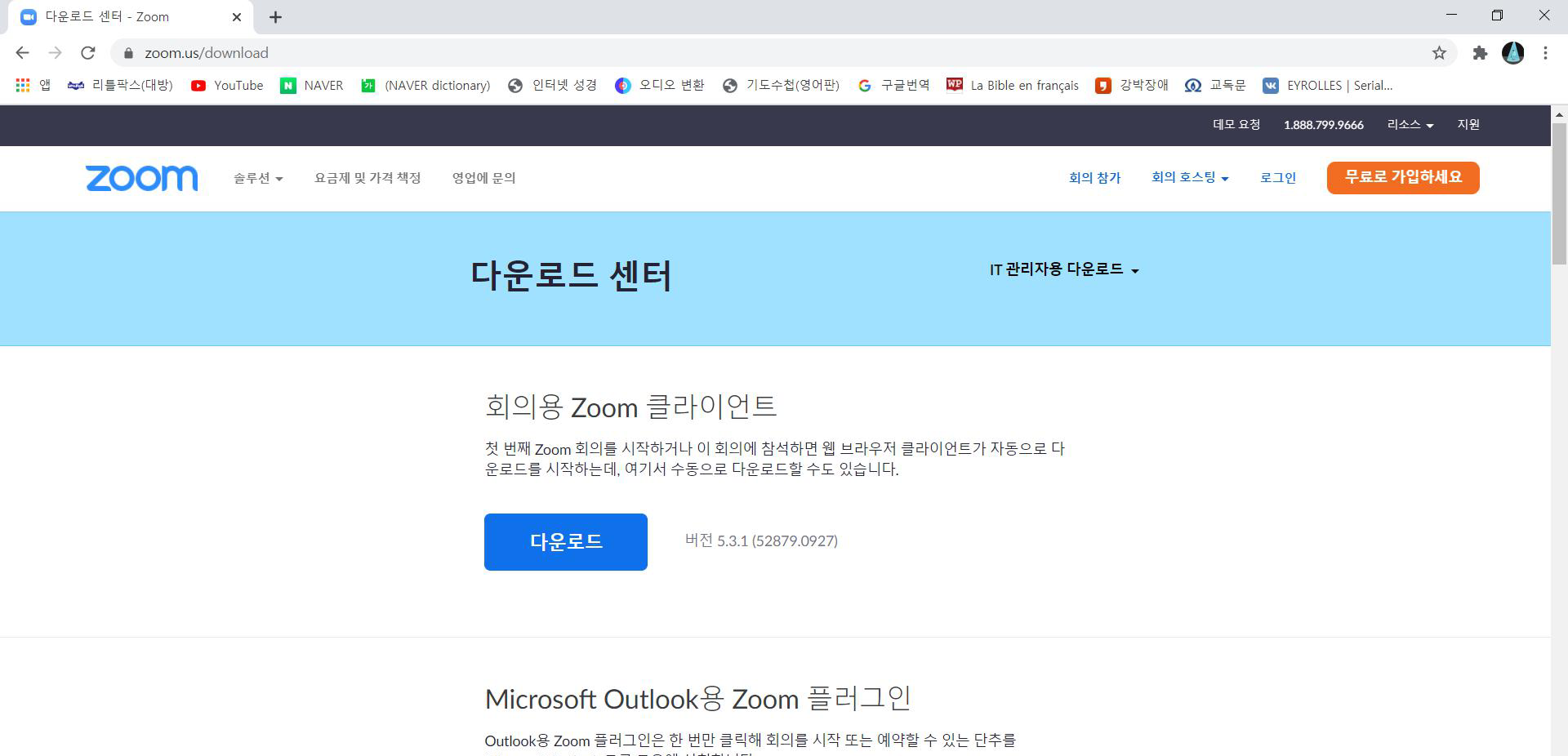Expand 회의 호스팅 dropdown
The image size is (1568, 756).
click(x=1190, y=178)
